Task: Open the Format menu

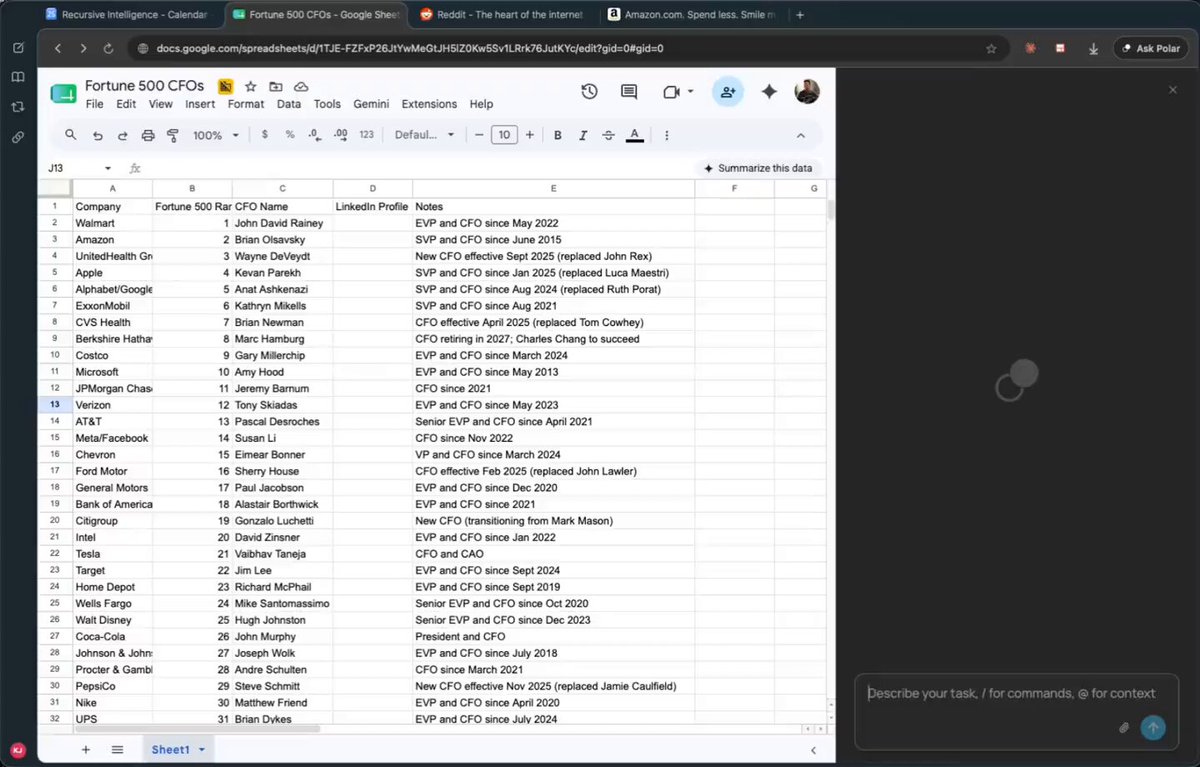Action: (246, 104)
